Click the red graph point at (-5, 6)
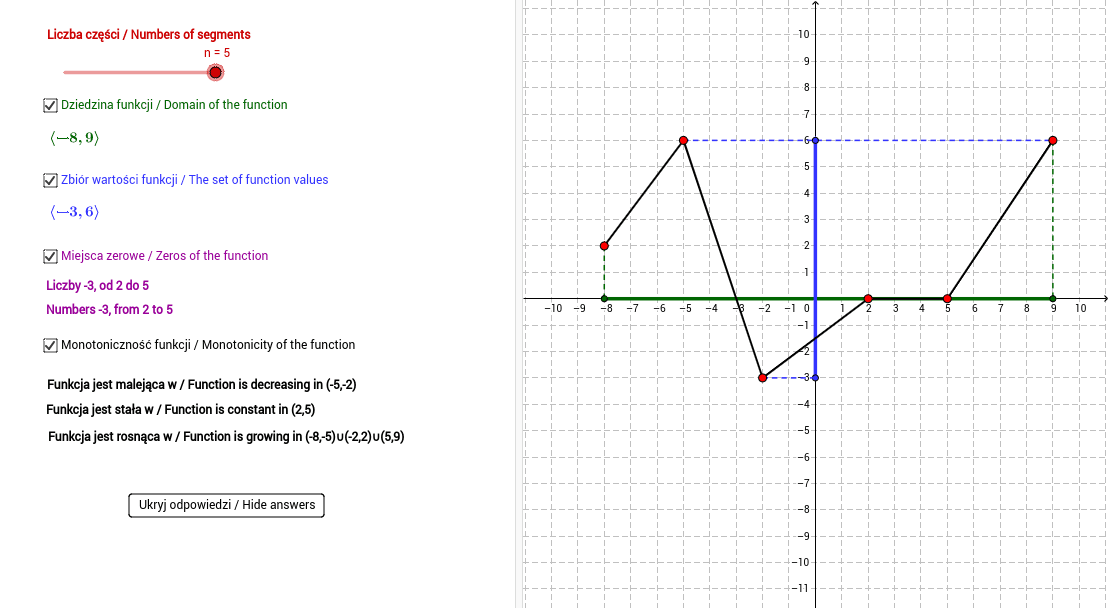This screenshot has width=1110, height=610. tap(683, 141)
